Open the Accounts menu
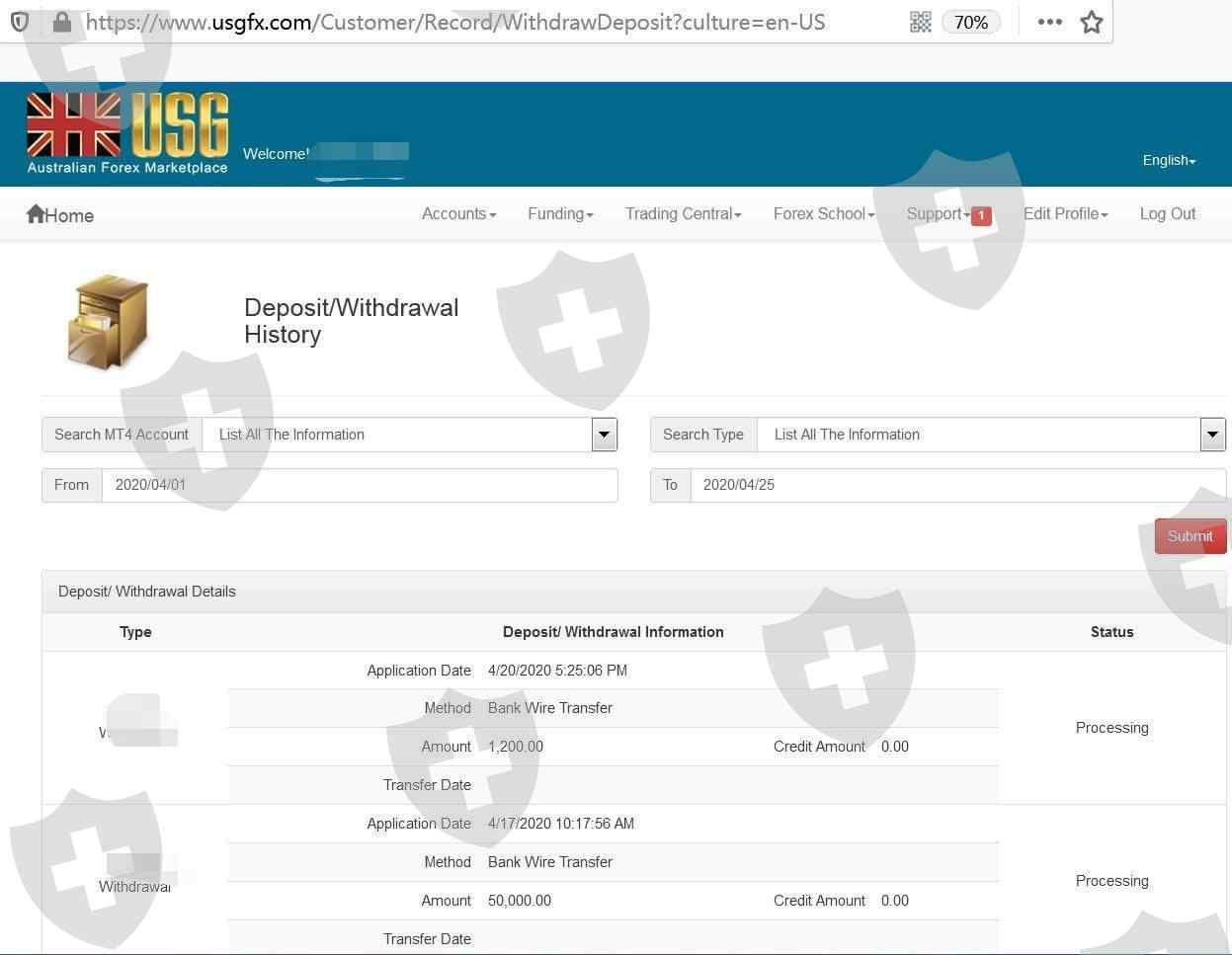Image resolution: width=1232 pixels, height=955 pixels. click(x=458, y=214)
